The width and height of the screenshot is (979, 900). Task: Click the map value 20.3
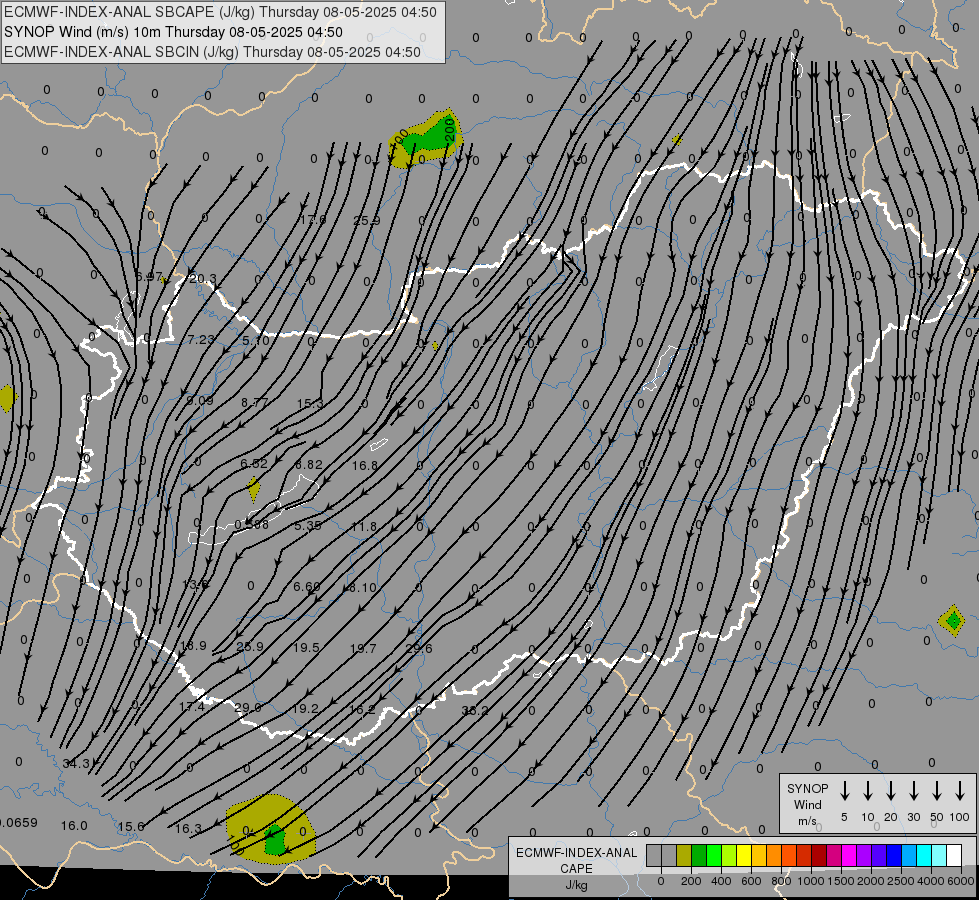click(x=203, y=279)
